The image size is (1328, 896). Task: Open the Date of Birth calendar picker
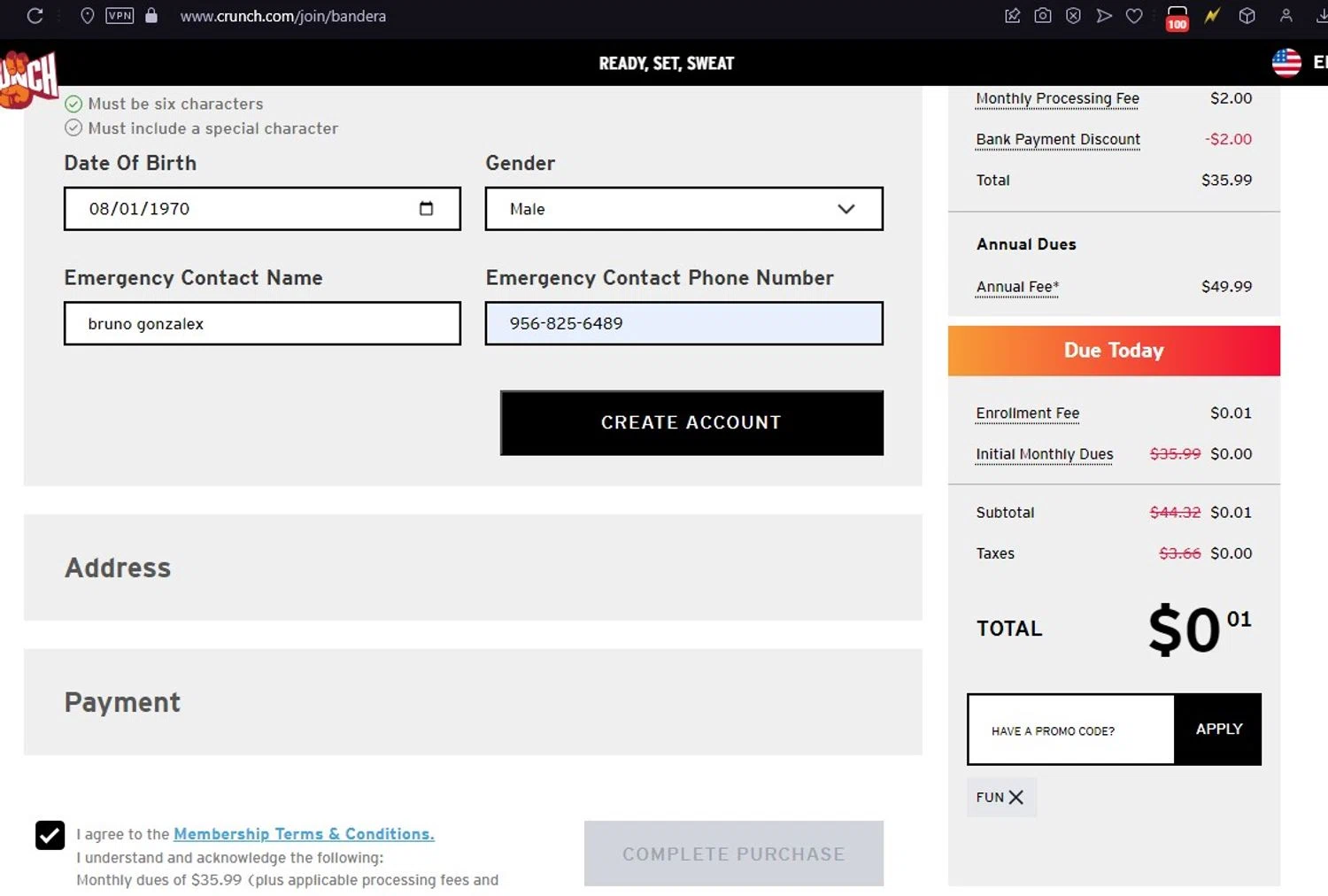pos(426,209)
